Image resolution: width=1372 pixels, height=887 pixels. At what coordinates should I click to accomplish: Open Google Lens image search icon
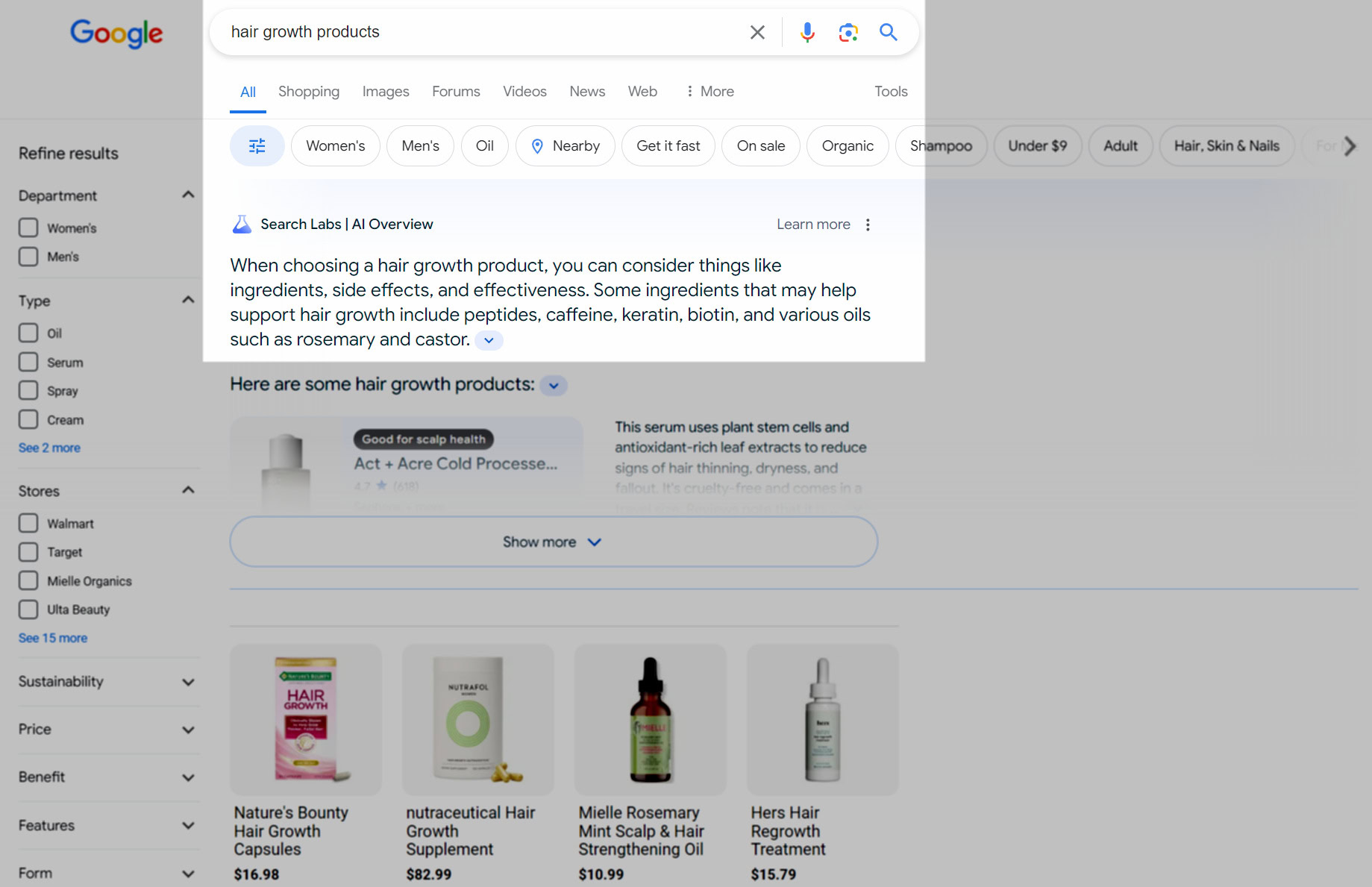click(848, 32)
